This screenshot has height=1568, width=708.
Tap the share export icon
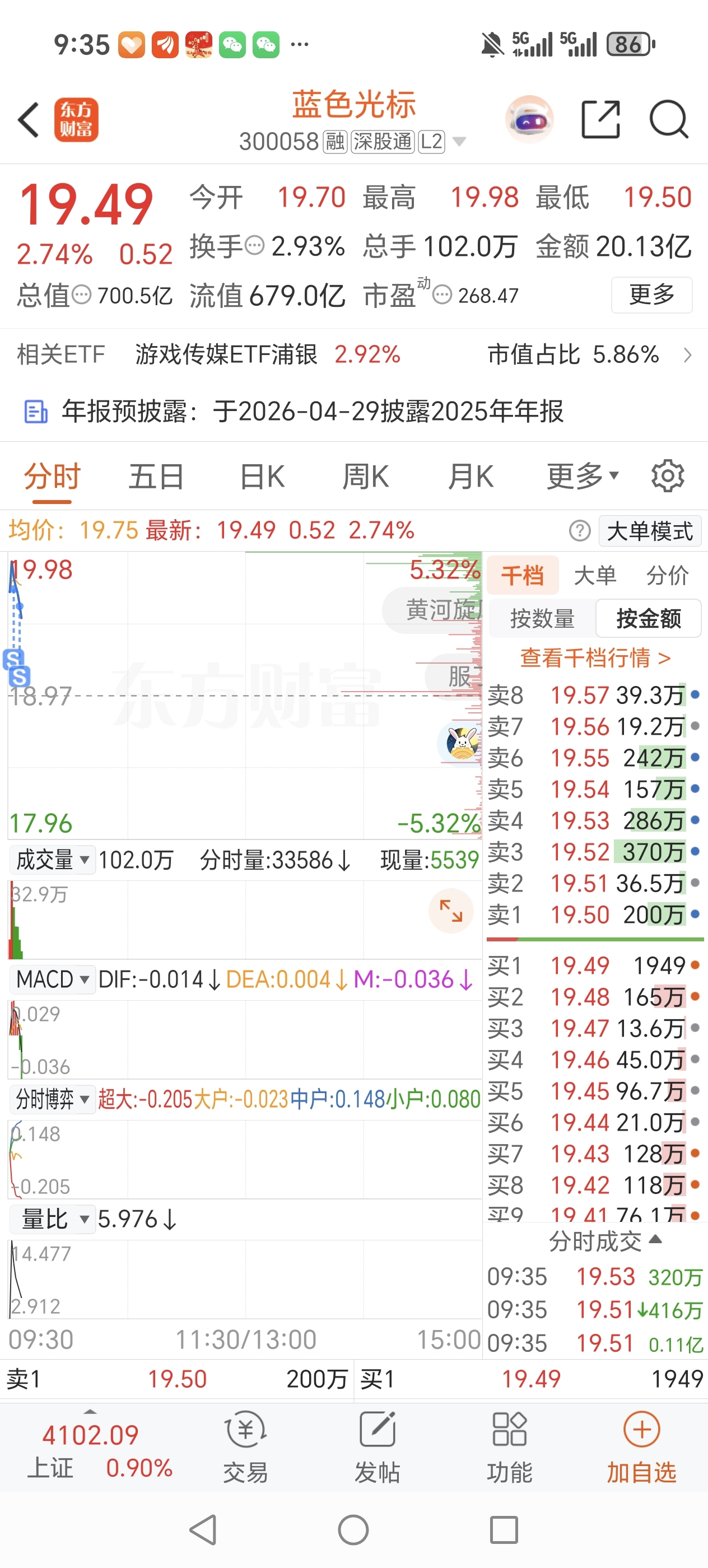(601, 119)
